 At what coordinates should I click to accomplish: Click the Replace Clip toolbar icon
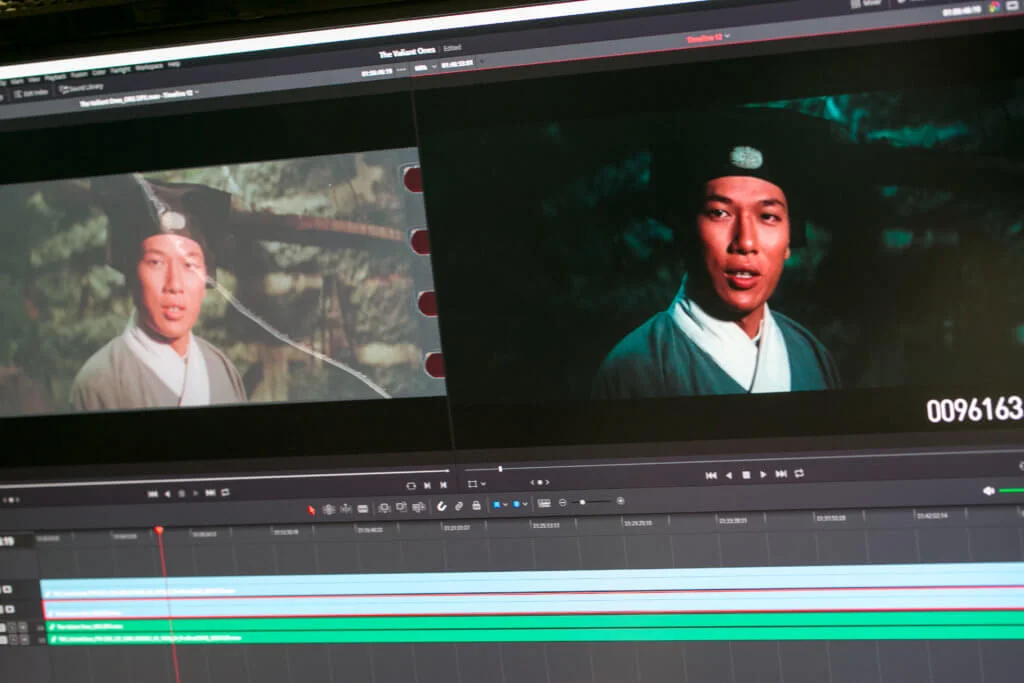pos(418,507)
